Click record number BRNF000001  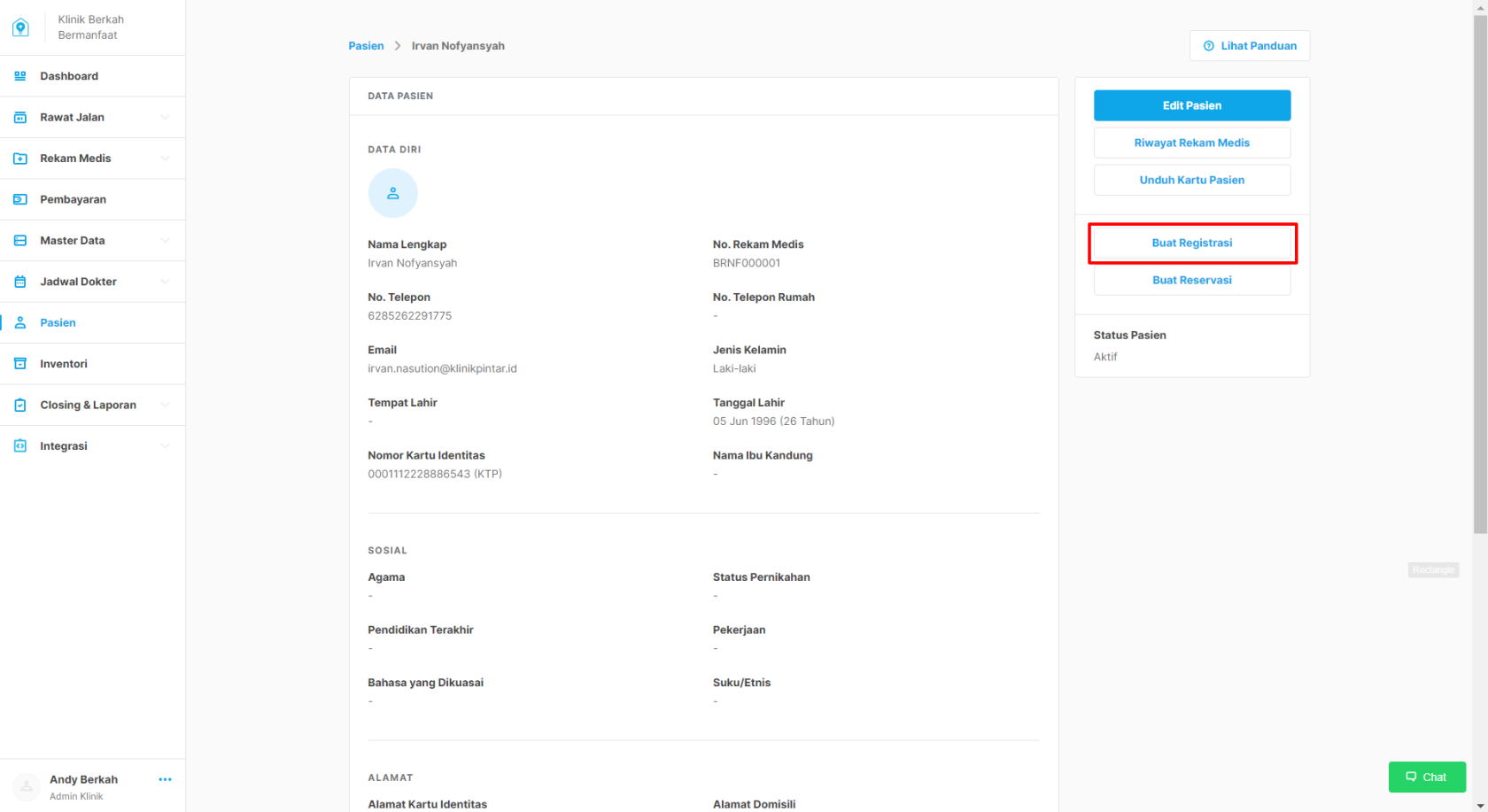tap(747, 263)
